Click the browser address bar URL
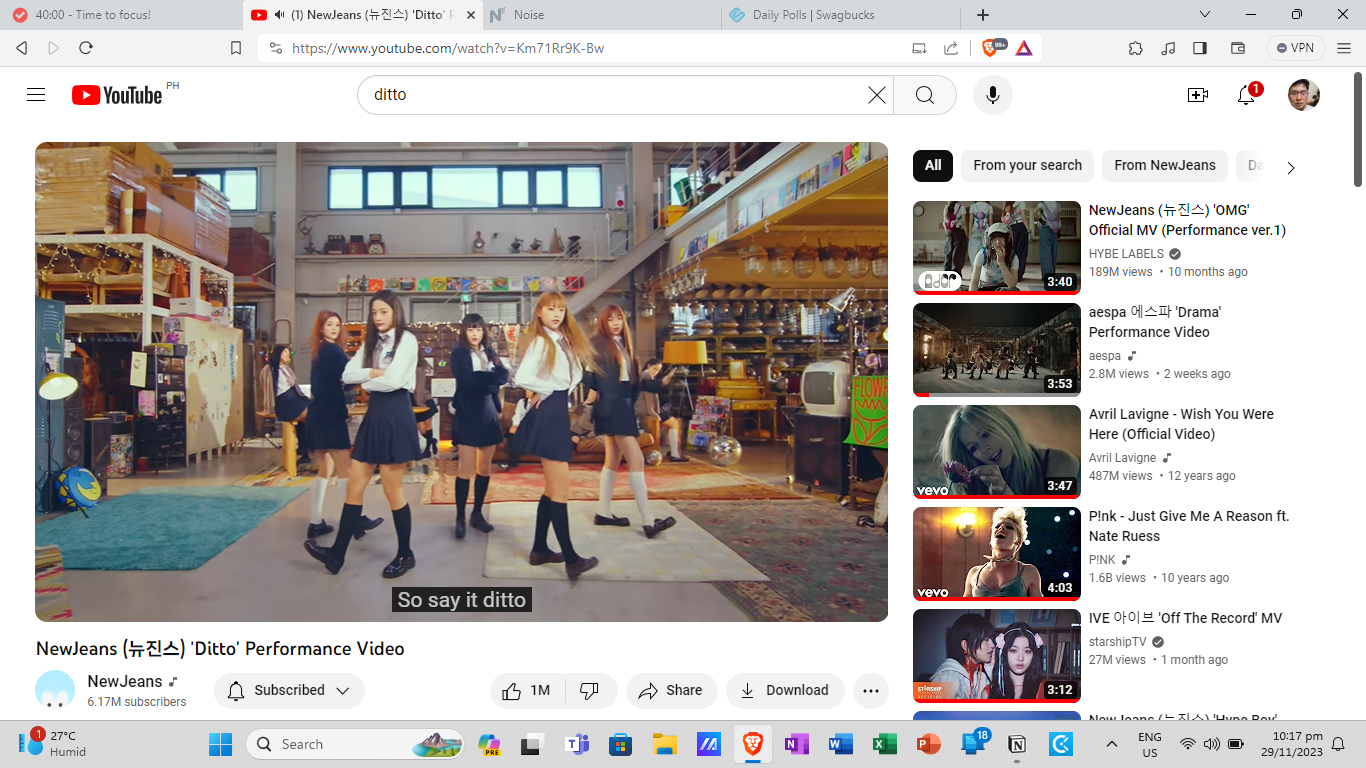Image resolution: width=1366 pixels, height=768 pixels. [x=448, y=48]
